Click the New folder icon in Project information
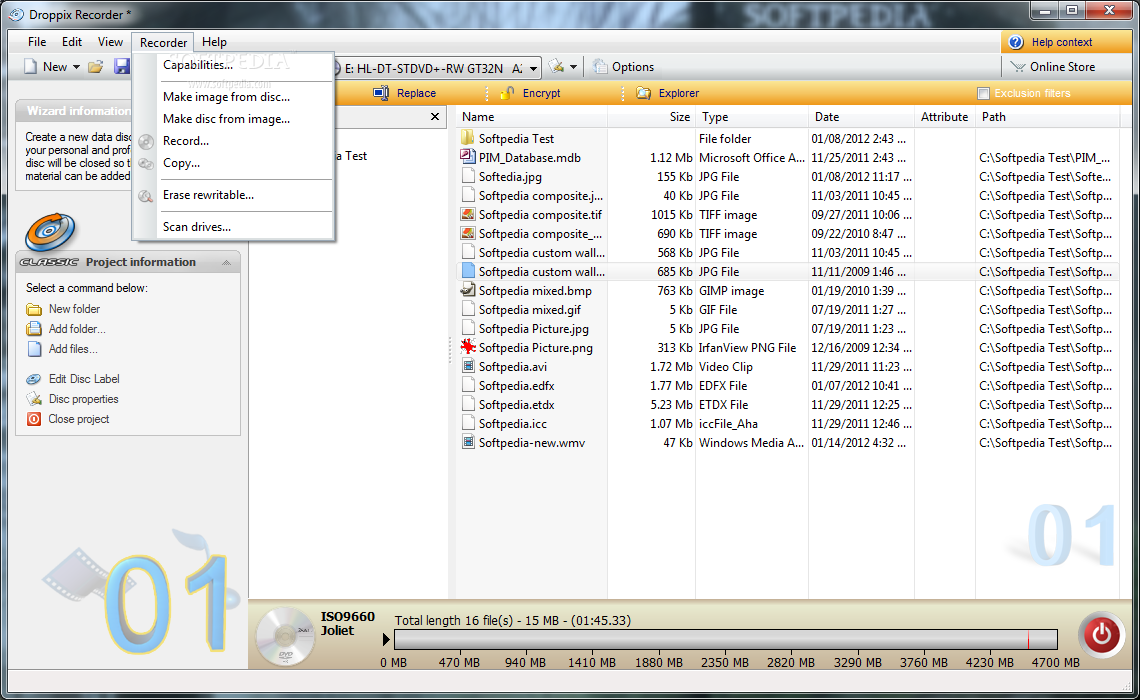Viewport: 1140px width, 700px height. (34, 310)
